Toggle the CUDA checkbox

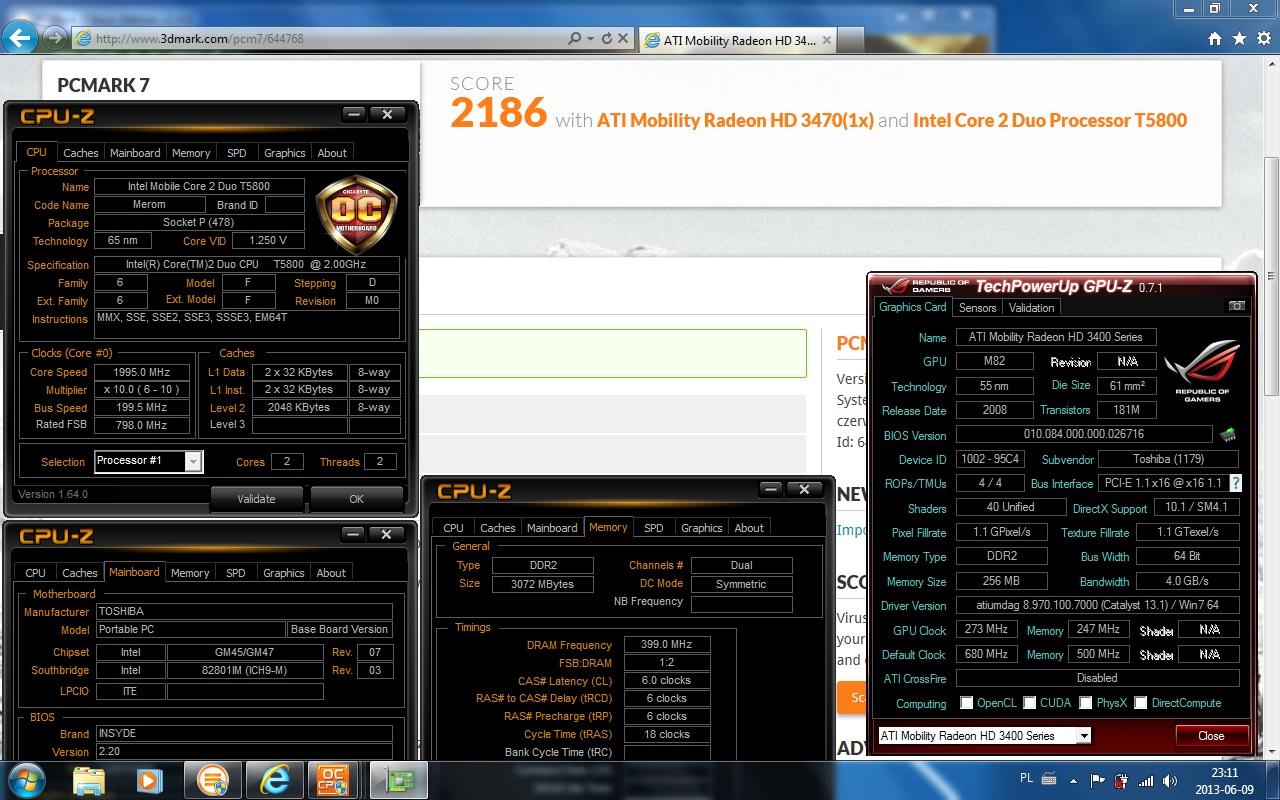(x=1029, y=703)
